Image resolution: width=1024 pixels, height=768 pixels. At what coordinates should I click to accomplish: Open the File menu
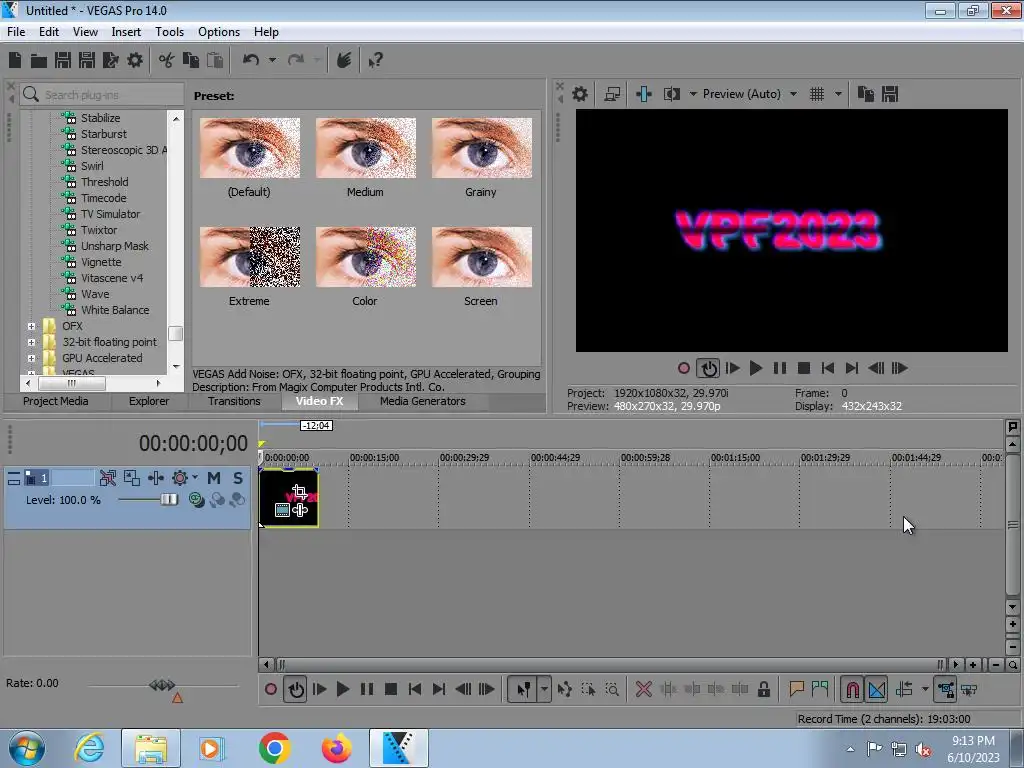coord(16,32)
